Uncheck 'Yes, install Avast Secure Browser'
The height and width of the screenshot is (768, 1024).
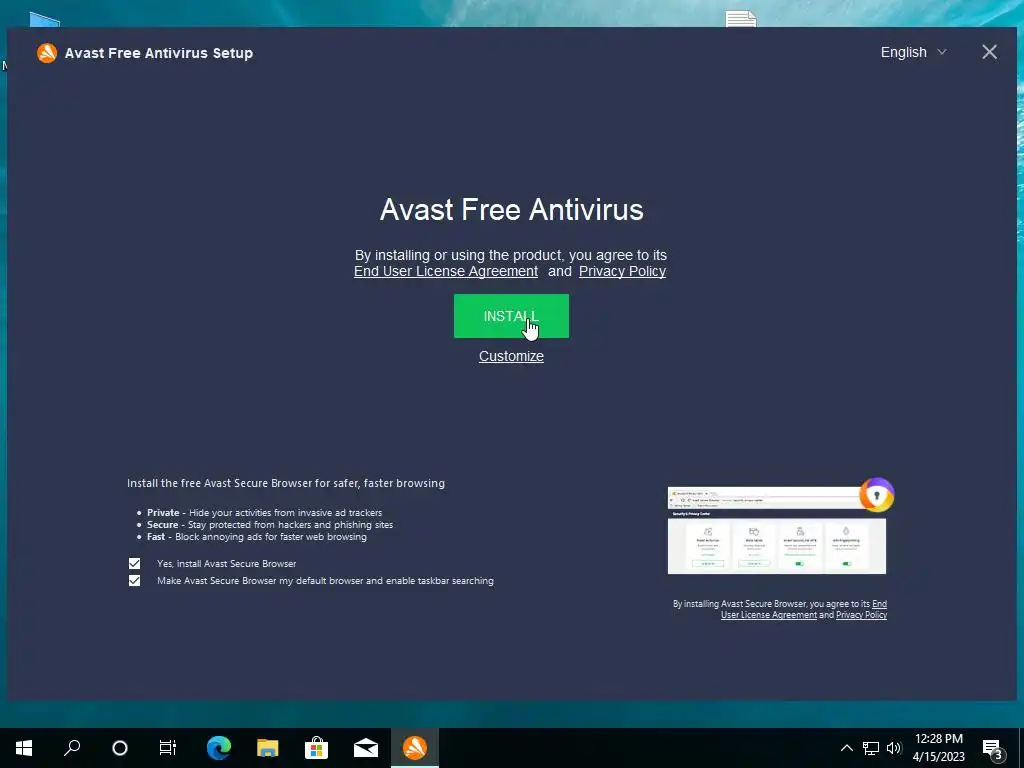pos(135,563)
